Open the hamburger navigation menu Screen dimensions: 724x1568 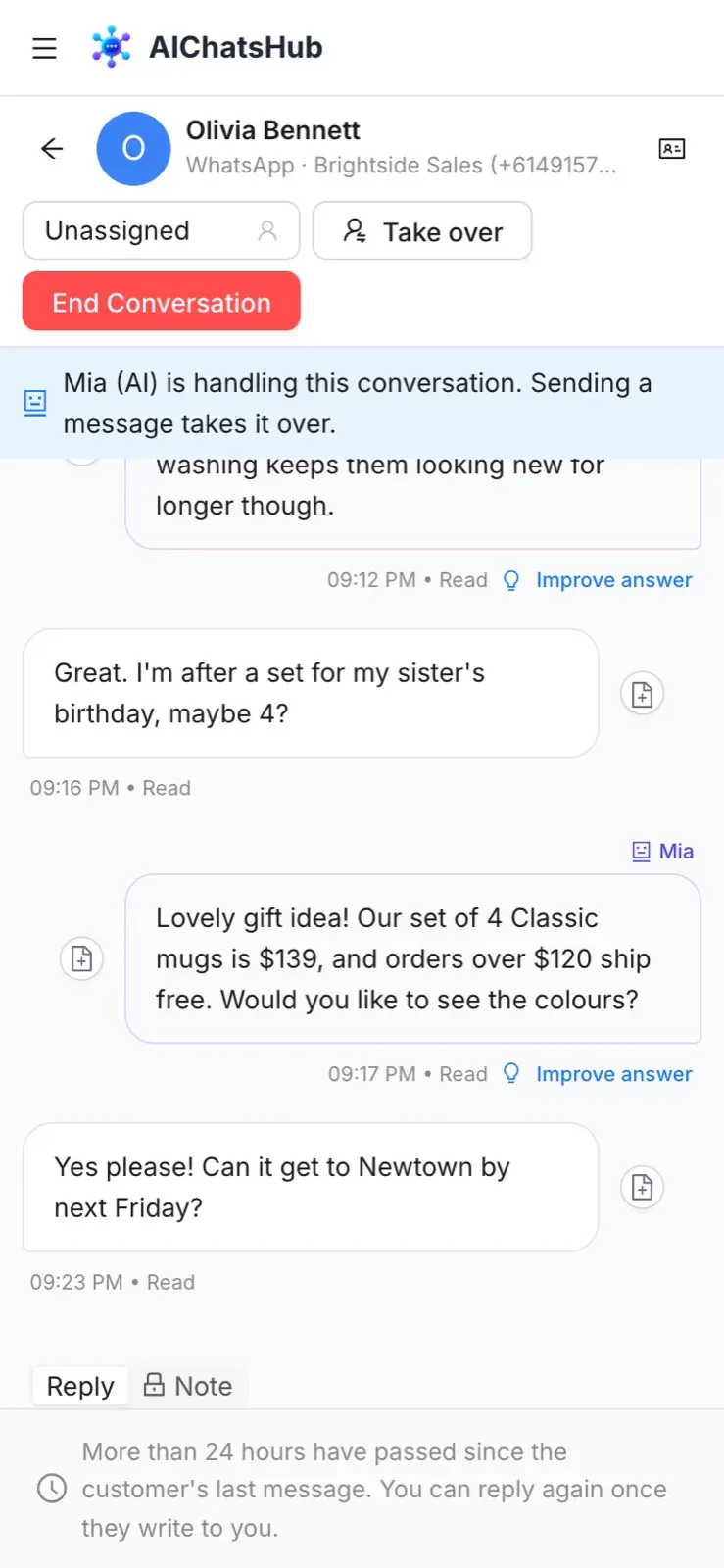coord(45,48)
